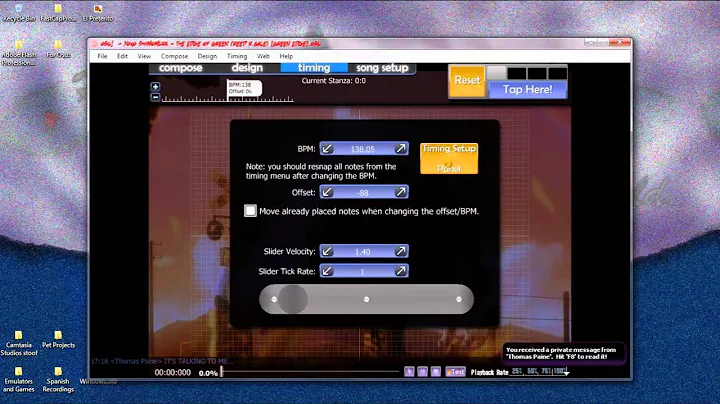Decrease Slider Tick Rate with the left arrow
The image size is (720, 404).
point(326,271)
